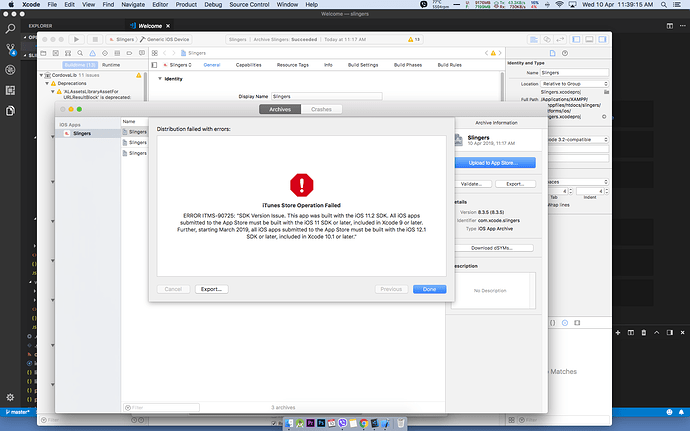Click VS Code split editor icon
This screenshot has height=431, width=690.
pos(670,26)
